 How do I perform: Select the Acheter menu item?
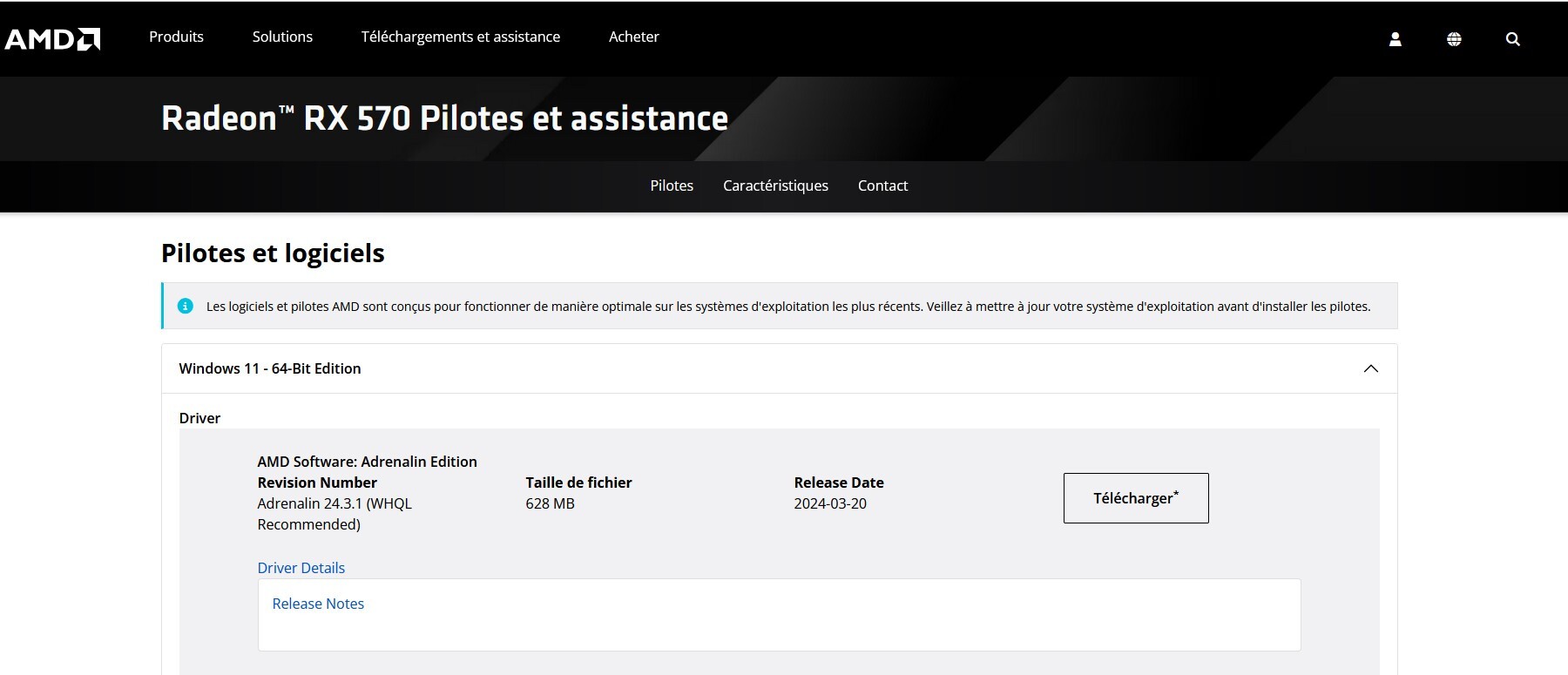(633, 37)
